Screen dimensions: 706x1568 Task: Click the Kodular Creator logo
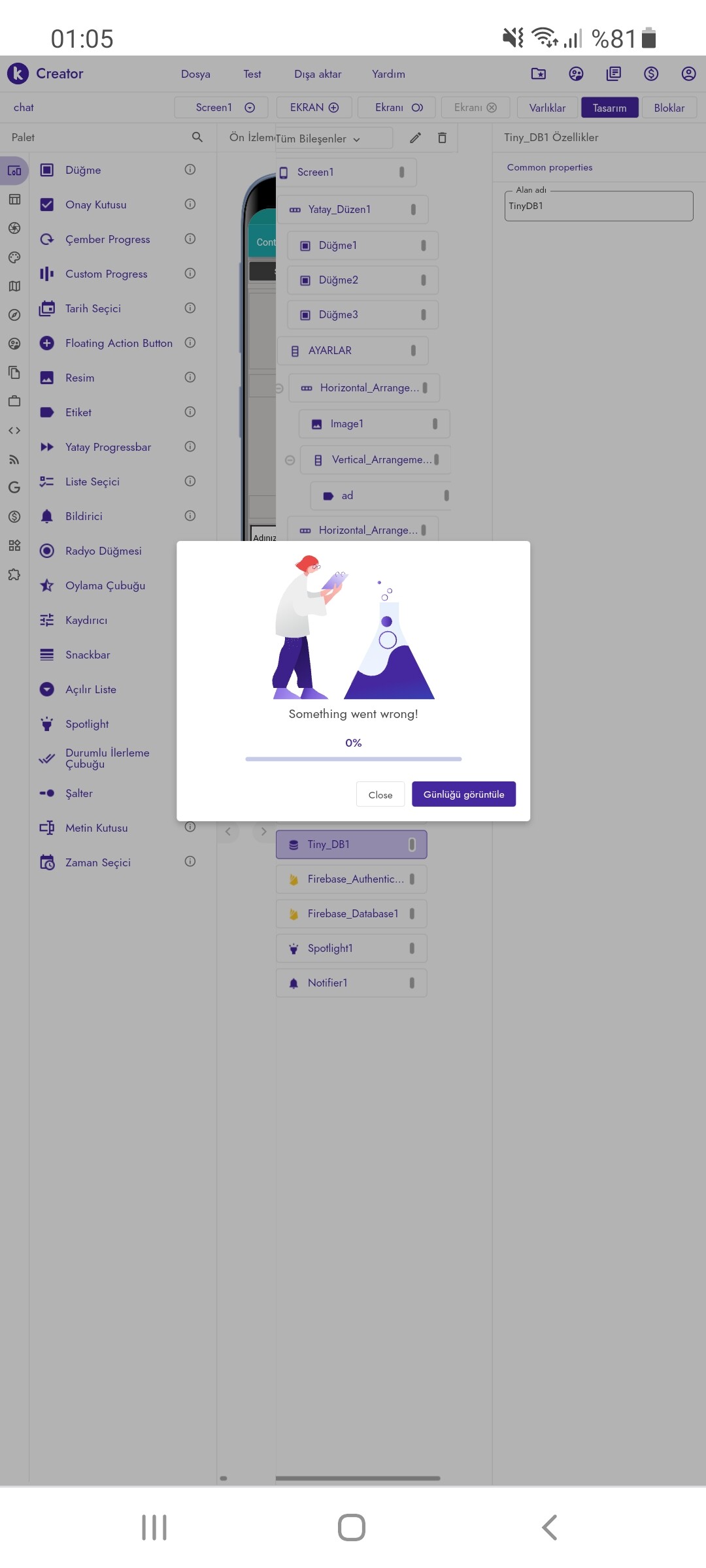click(18, 74)
